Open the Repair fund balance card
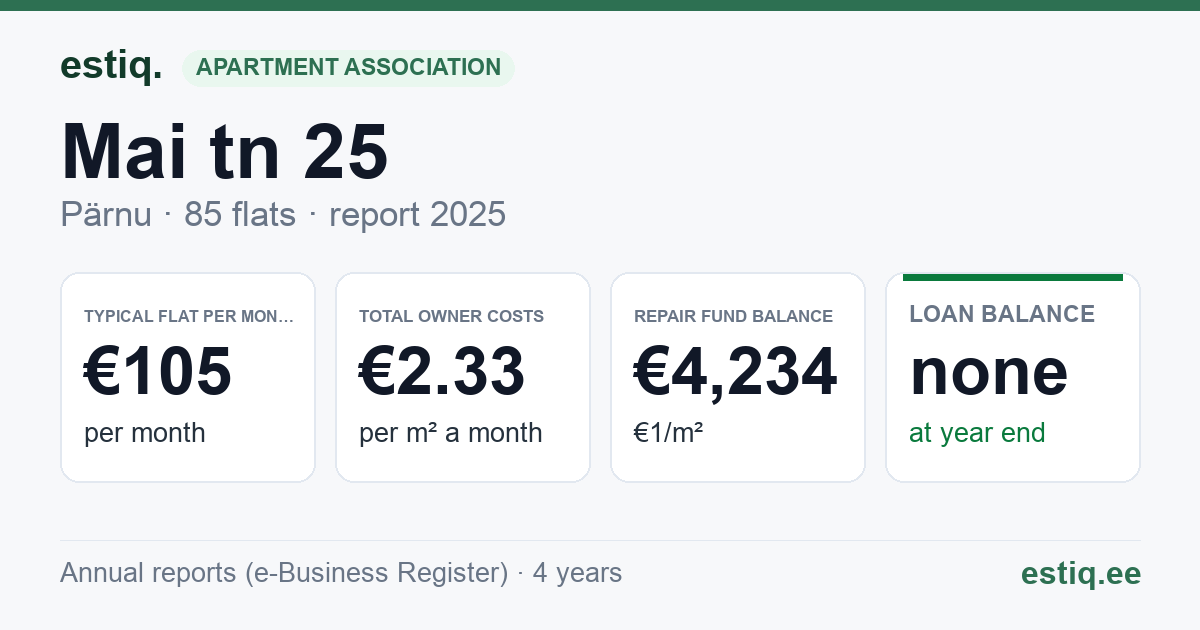The height and width of the screenshot is (630, 1200). coord(738,377)
